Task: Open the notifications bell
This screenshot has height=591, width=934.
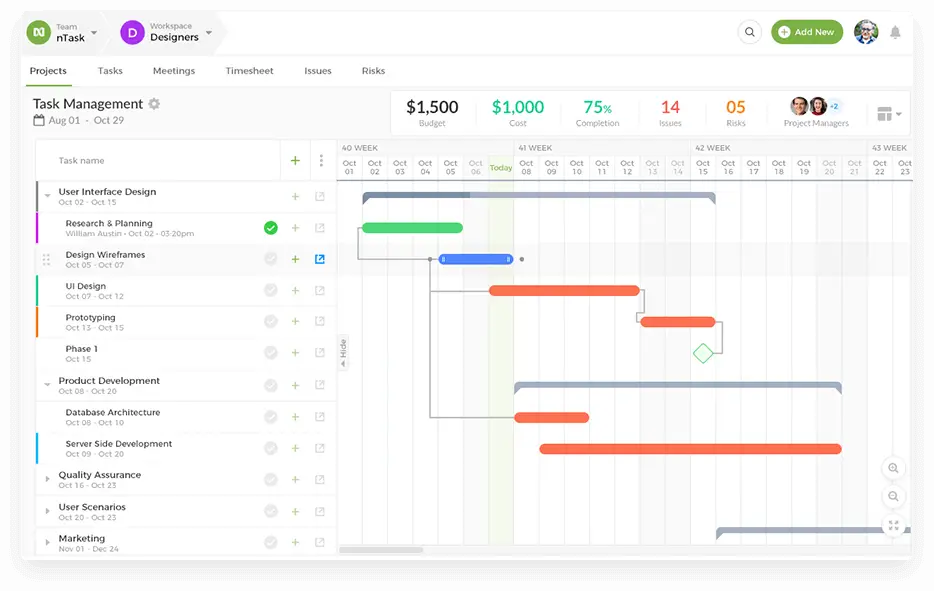Action: [895, 32]
